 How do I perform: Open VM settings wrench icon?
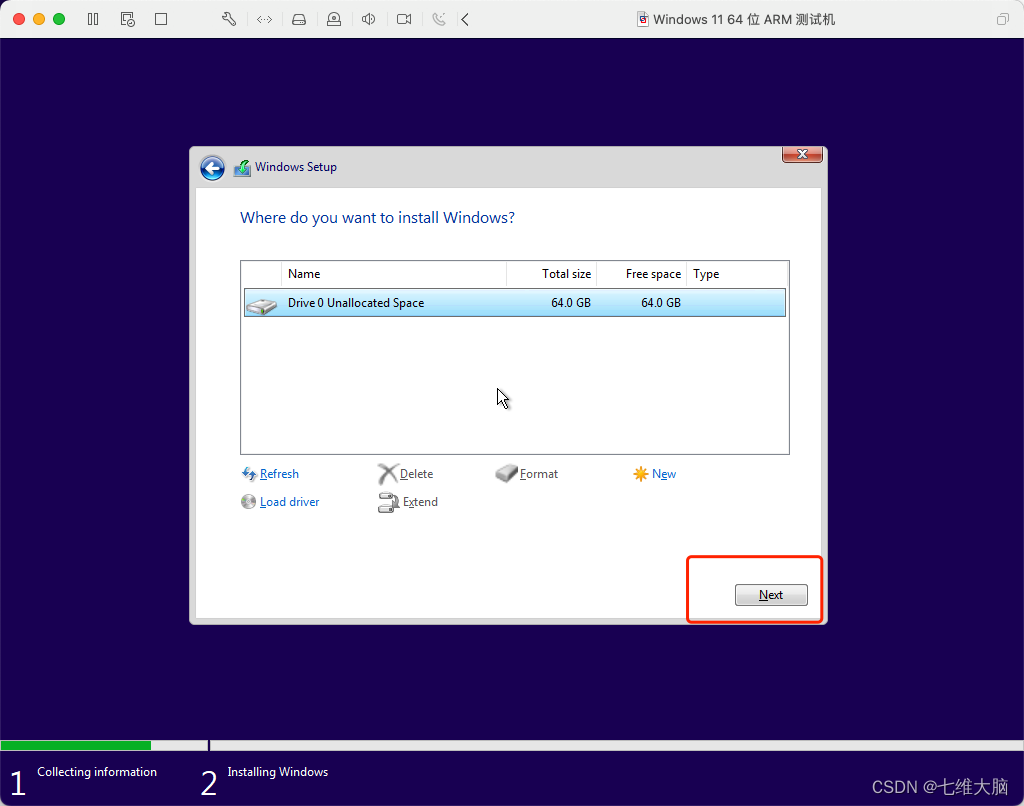pos(229,20)
